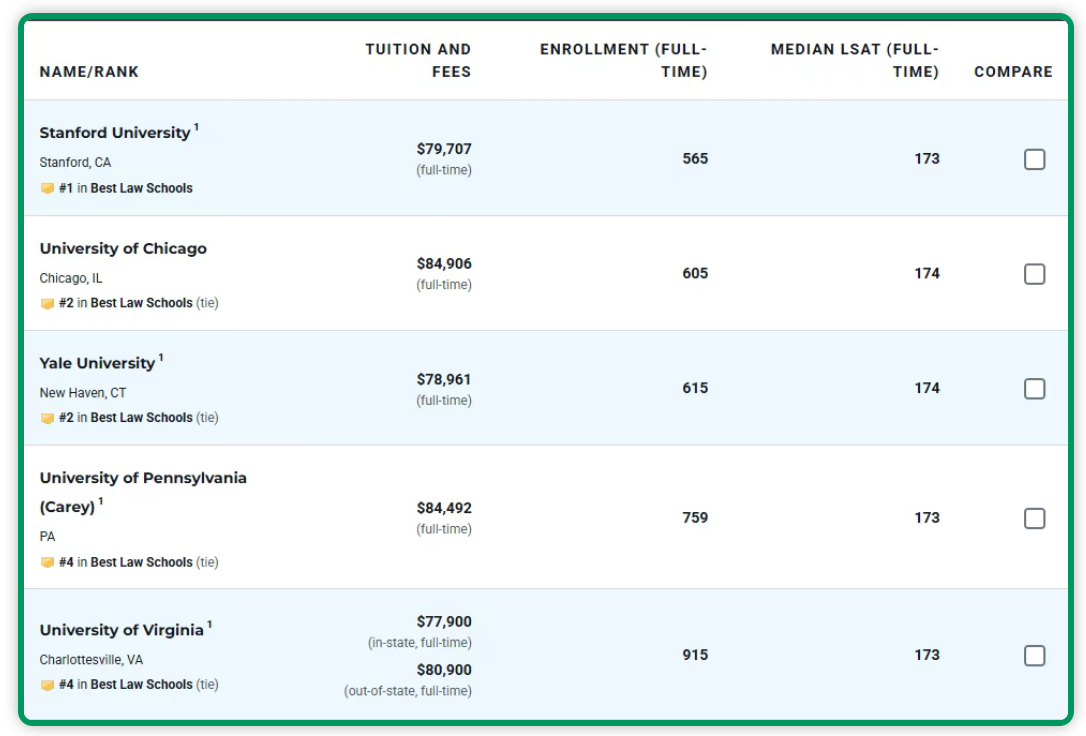Open the Stanford University school link

click(115, 133)
